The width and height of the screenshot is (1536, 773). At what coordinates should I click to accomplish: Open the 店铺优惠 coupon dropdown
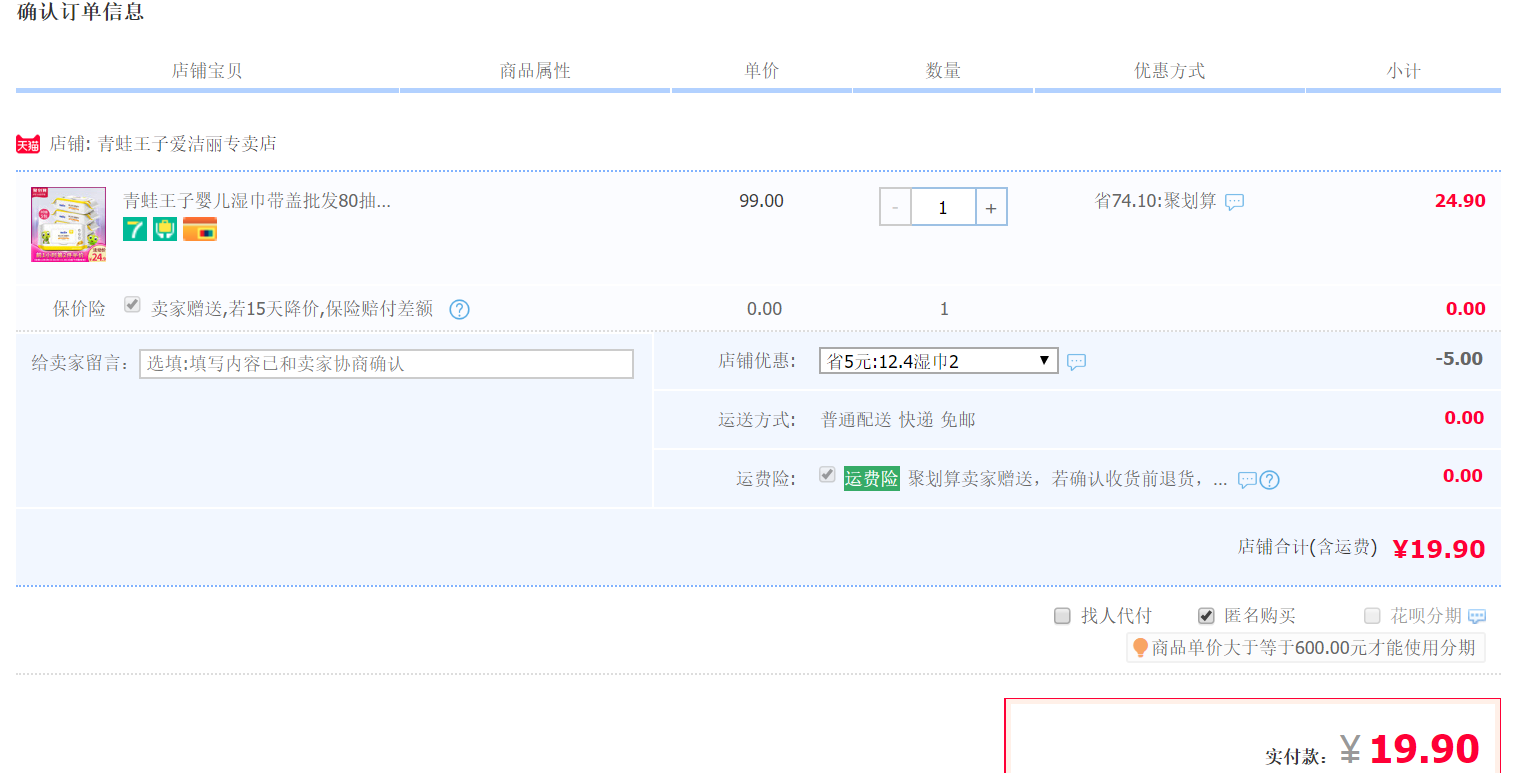pos(939,361)
